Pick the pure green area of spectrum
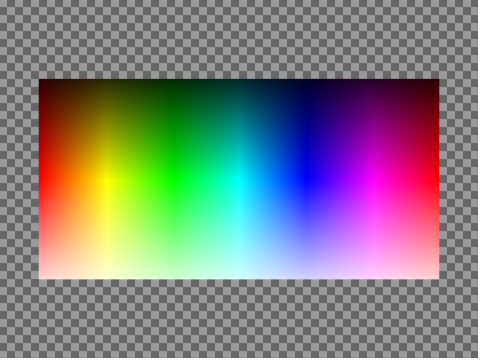Viewport: 480px width, 360px height. [x=173, y=180]
